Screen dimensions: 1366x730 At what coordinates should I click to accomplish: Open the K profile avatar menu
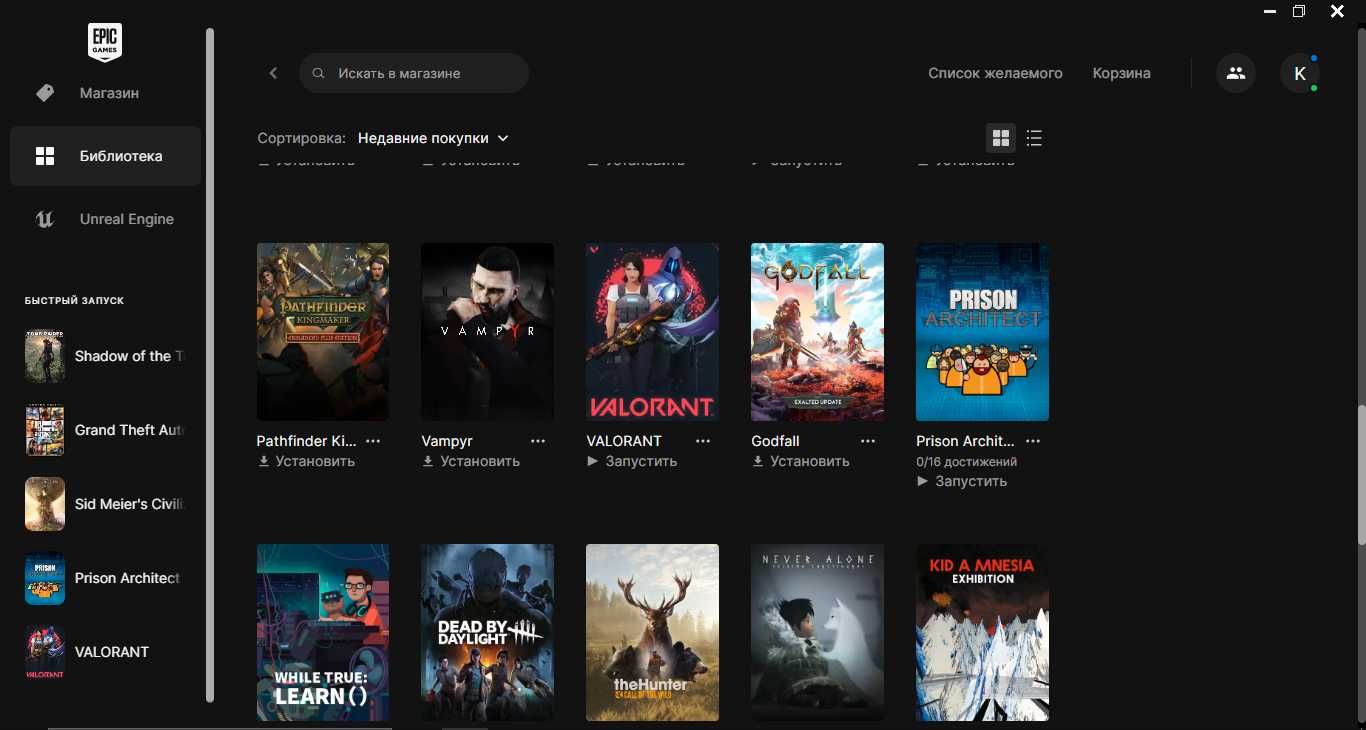pyautogui.click(x=1300, y=73)
